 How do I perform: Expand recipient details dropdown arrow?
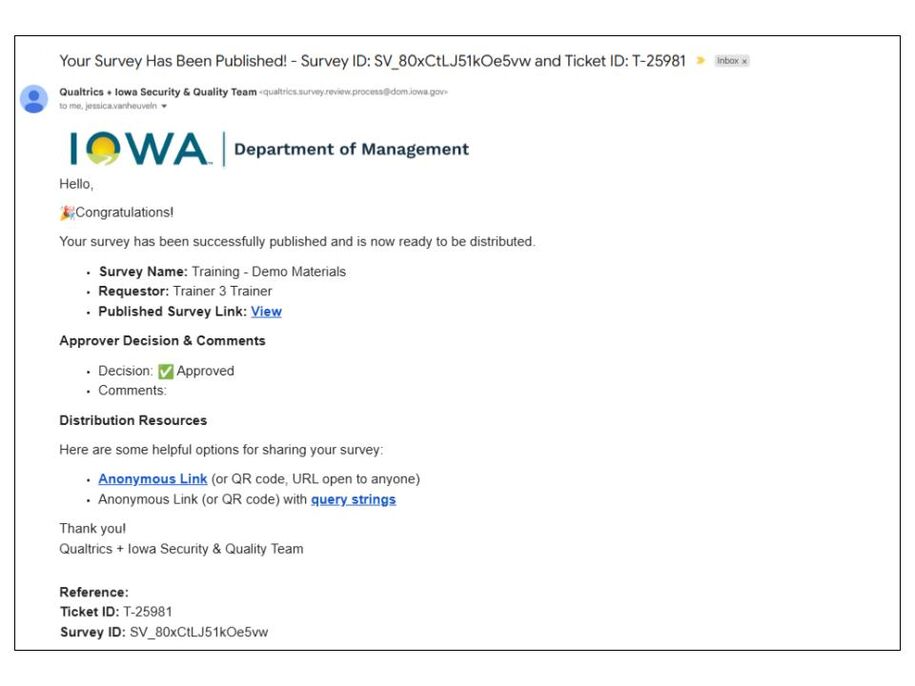164,106
